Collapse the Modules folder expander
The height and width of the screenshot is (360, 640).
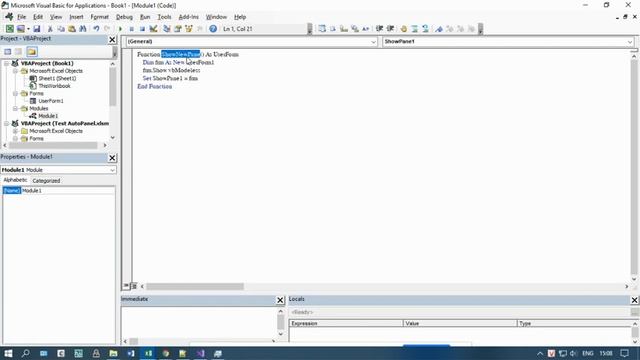point(16,109)
